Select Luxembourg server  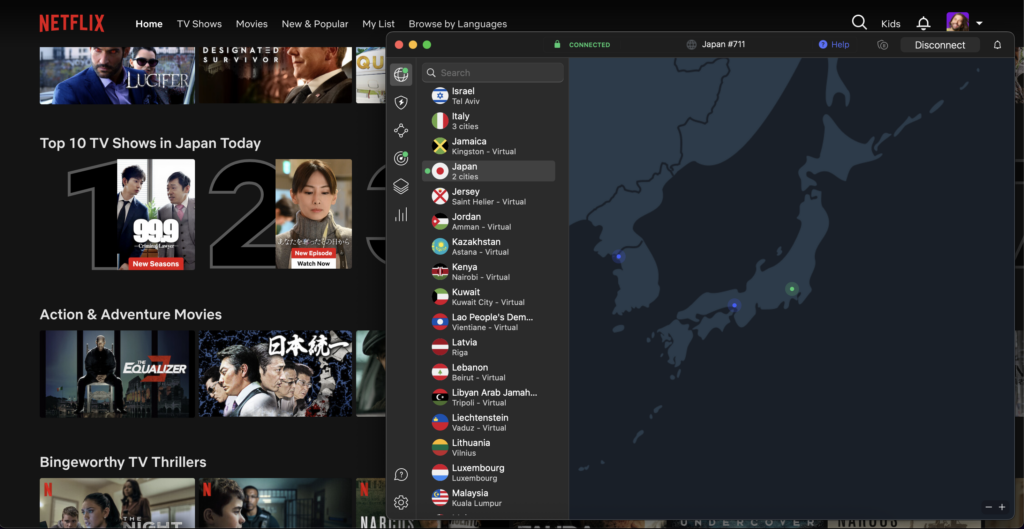point(488,472)
